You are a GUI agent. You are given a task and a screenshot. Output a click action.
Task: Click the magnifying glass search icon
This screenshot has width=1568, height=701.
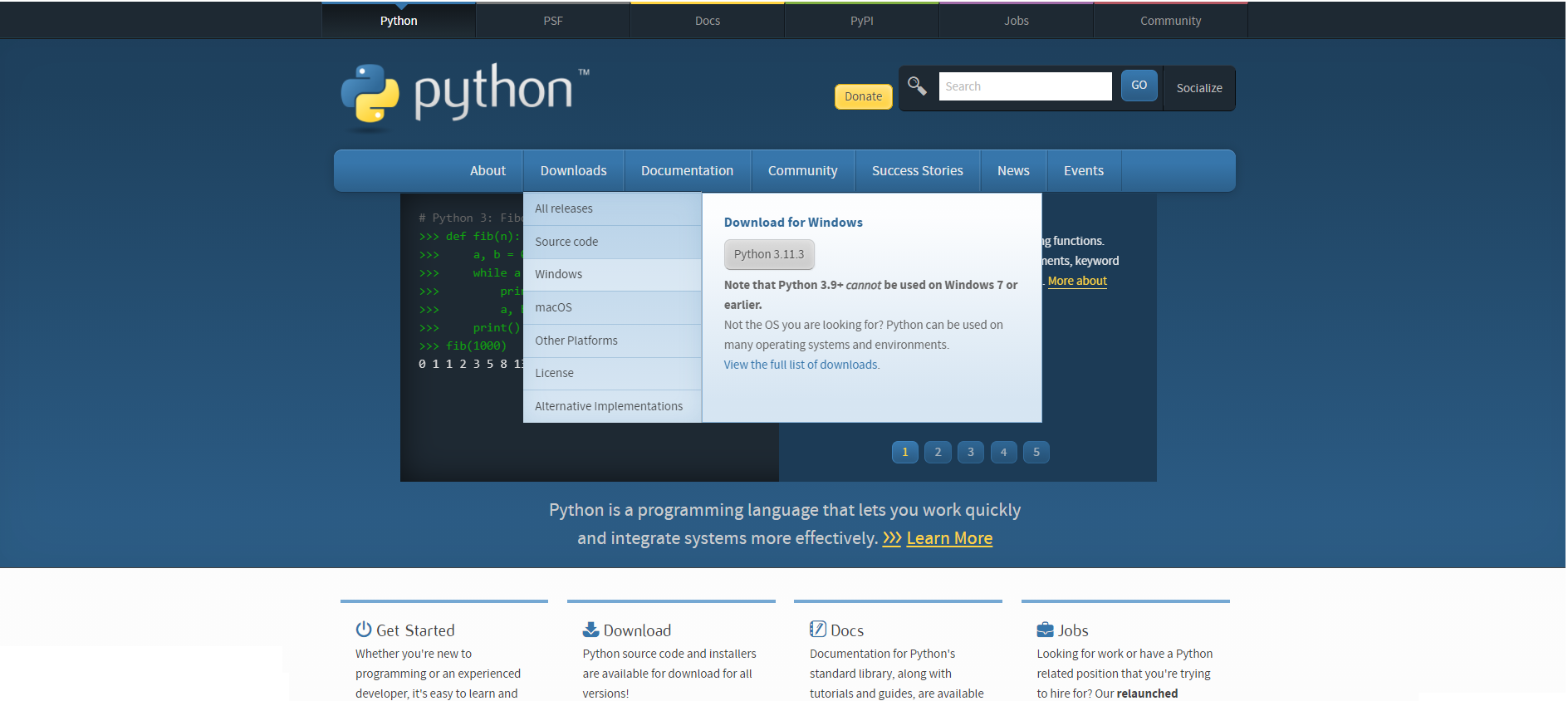917,86
